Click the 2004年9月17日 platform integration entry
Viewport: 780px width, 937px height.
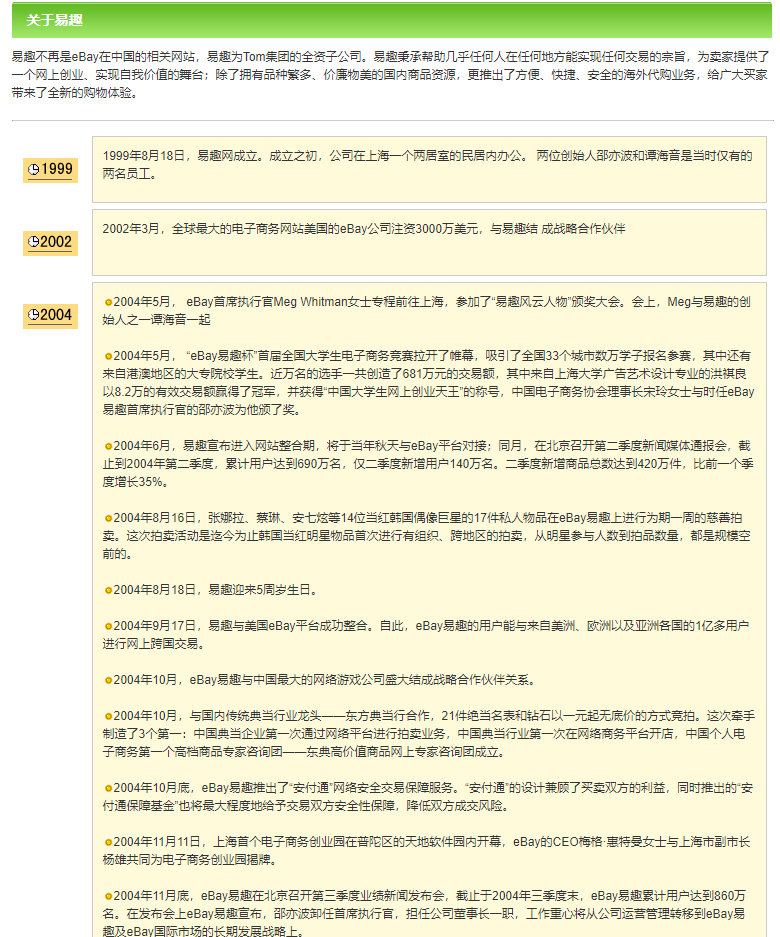[x=426, y=635]
